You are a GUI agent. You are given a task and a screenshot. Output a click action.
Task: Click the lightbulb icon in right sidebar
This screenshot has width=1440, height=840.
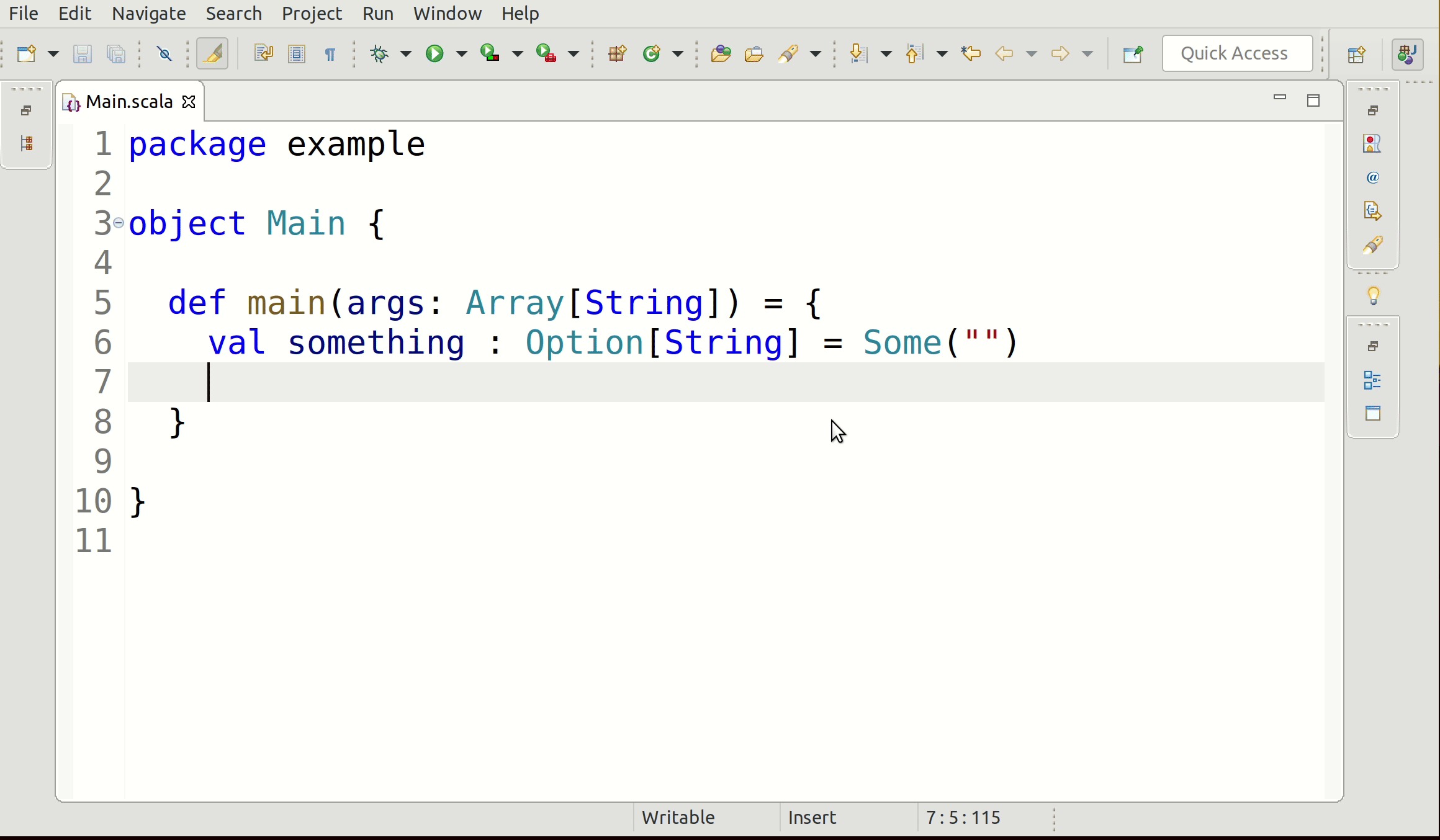[1373, 296]
